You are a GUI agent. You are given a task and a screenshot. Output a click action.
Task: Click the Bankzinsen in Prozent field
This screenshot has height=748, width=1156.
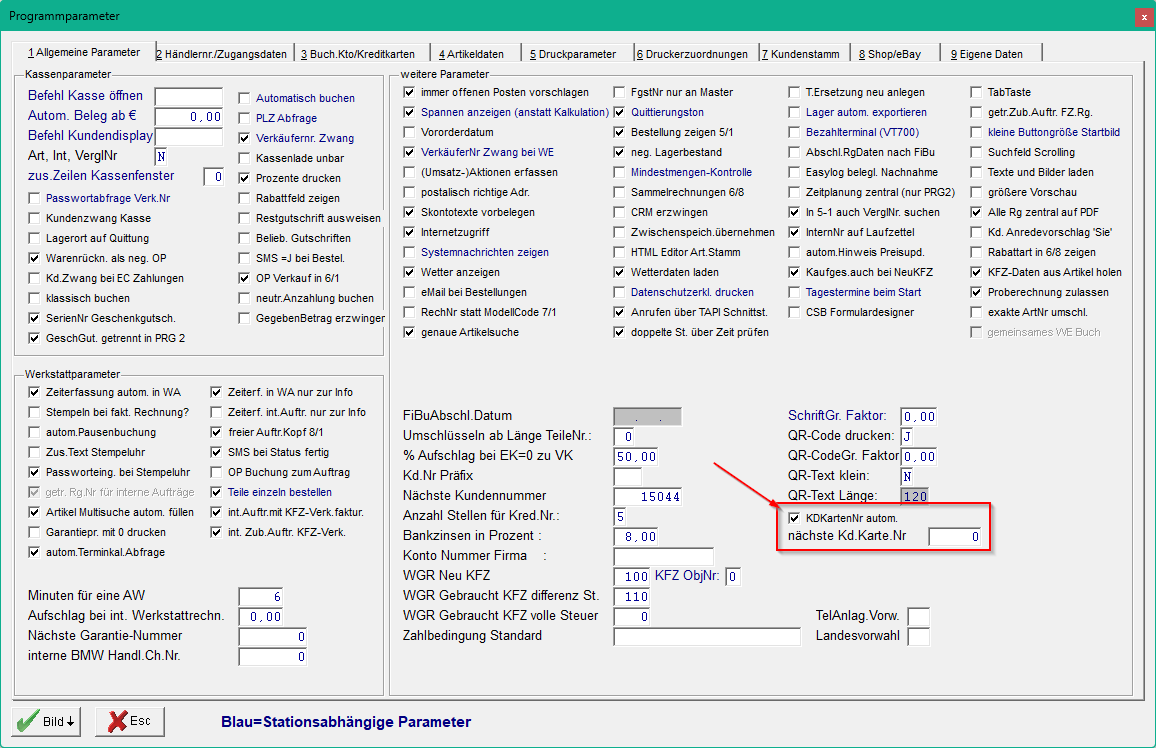pos(636,536)
